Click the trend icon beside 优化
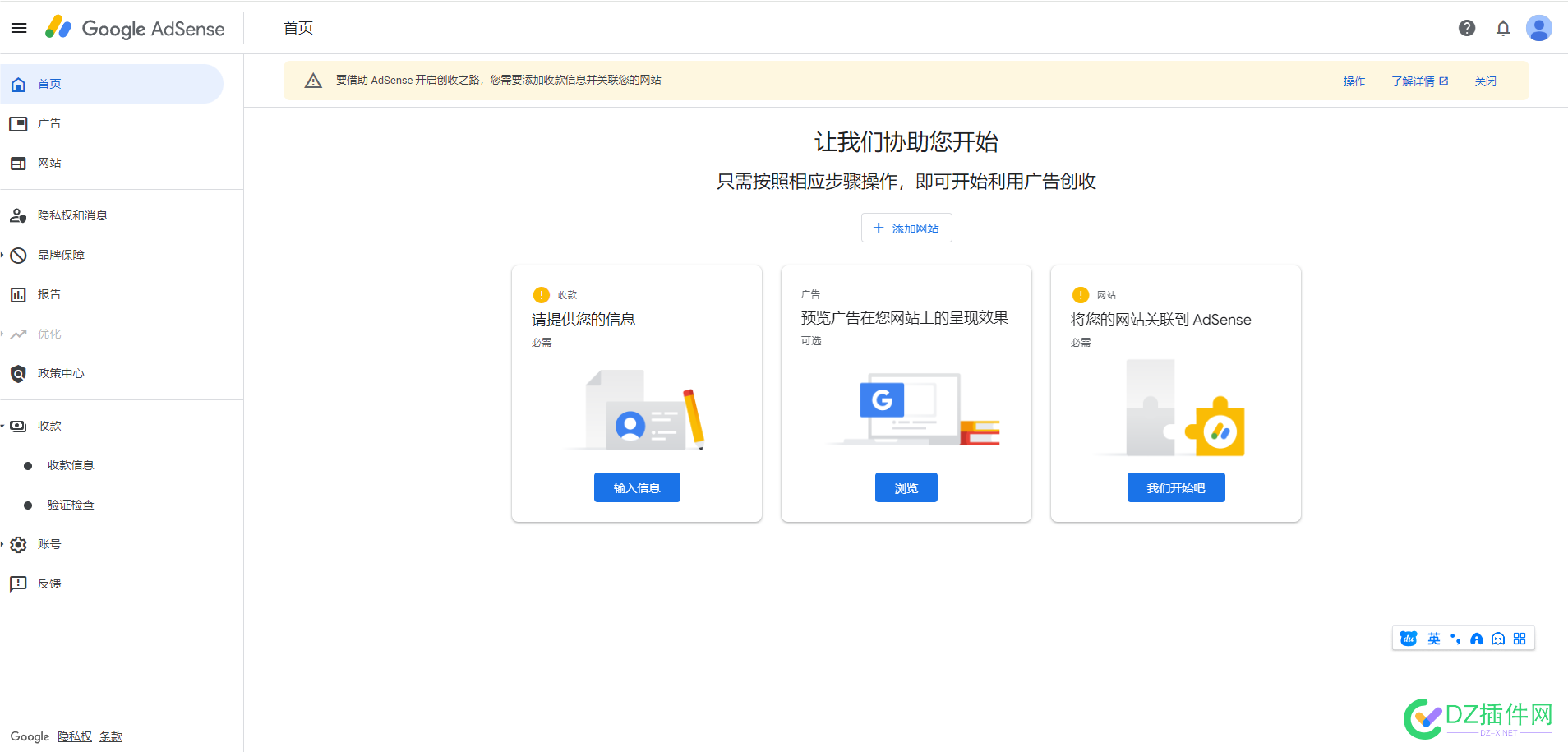This screenshot has width=1568, height=752. click(x=18, y=334)
